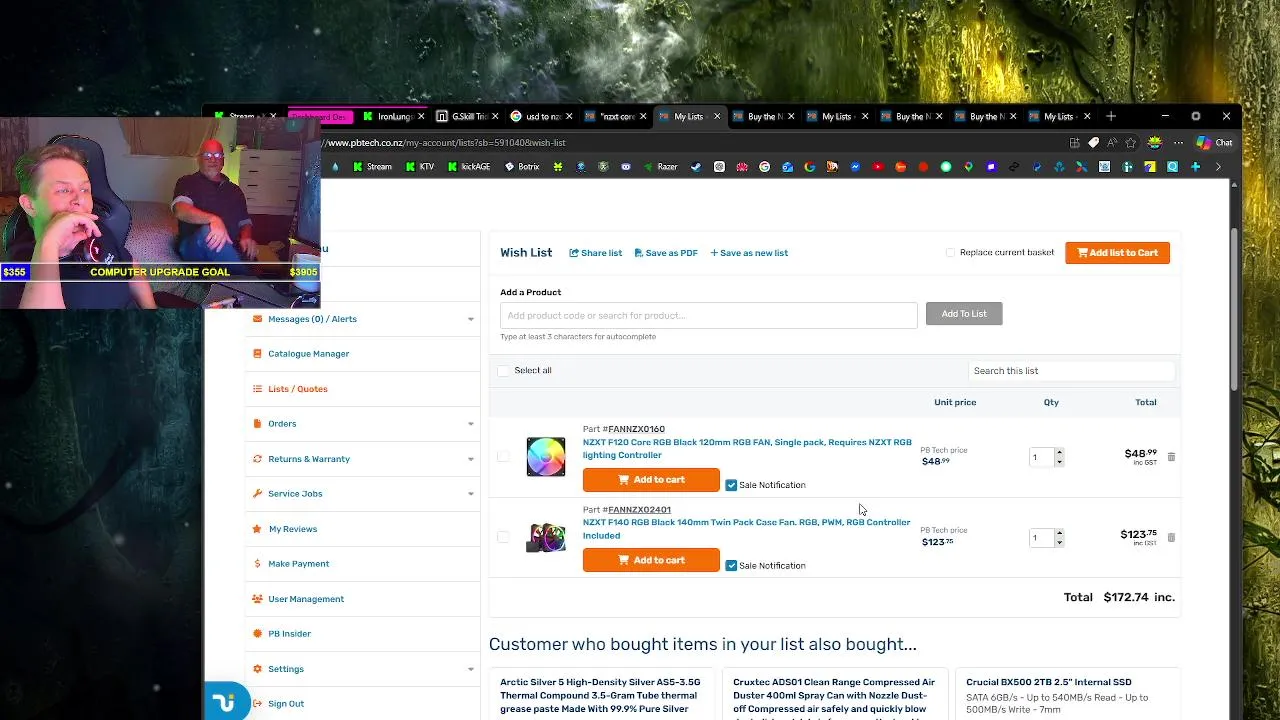Open browser profile avatar
The width and height of the screenshot is (1280, 720).
coord(1154,143)
